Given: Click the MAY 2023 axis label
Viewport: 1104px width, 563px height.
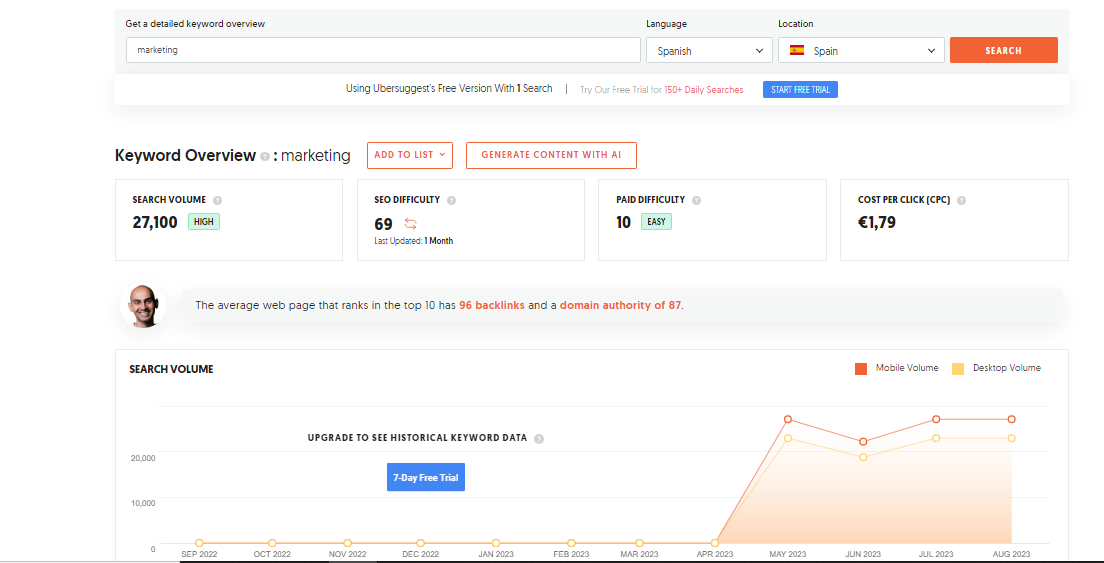Looking at the screenshot, I should click(x=788, y=555).
